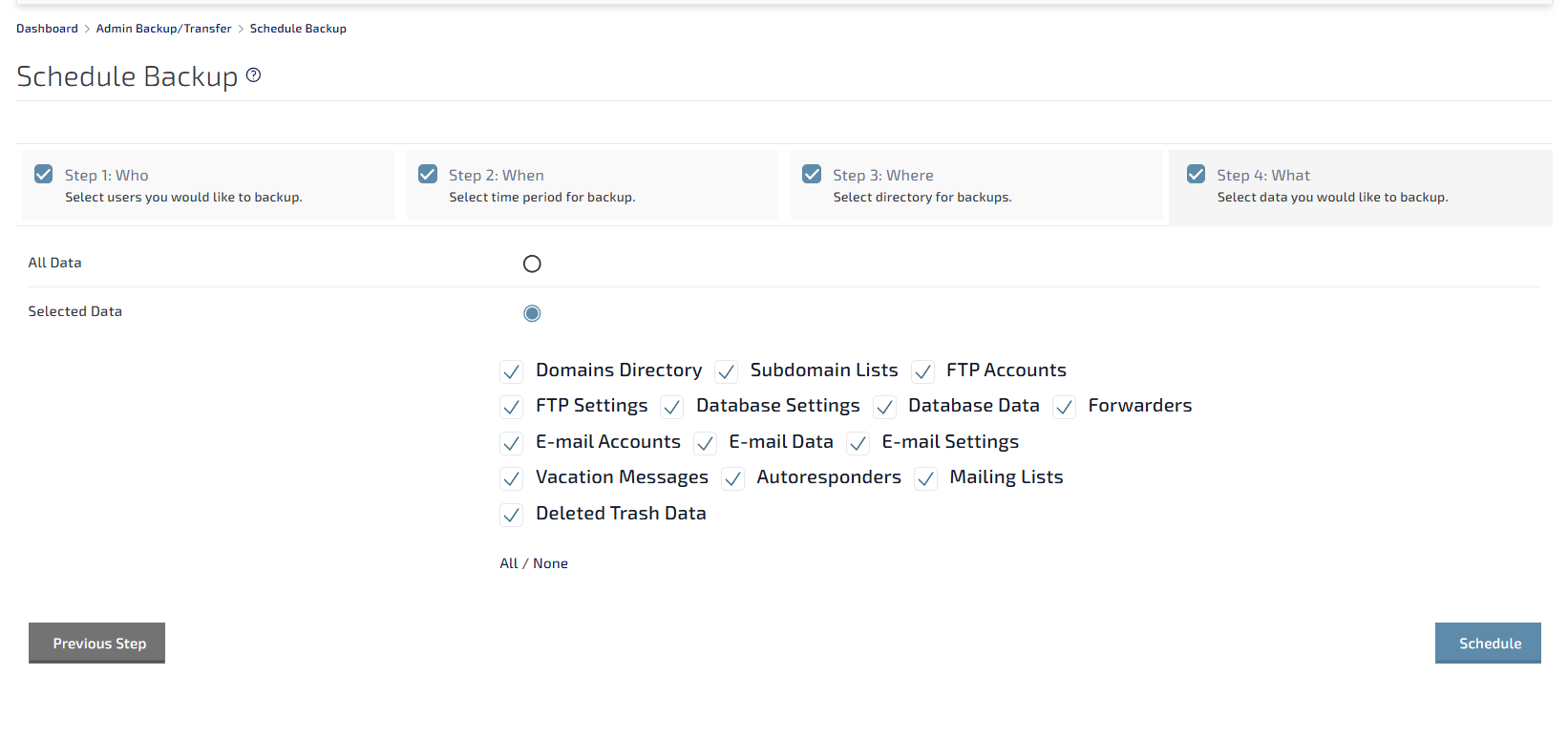
Task: Uncheck the FTP Accounts checkbox
Action: (922, 371)
